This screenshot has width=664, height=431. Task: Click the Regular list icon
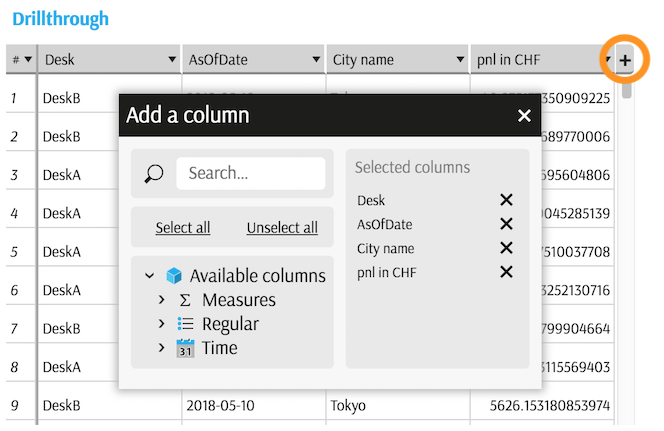click(x=185, y=324)
